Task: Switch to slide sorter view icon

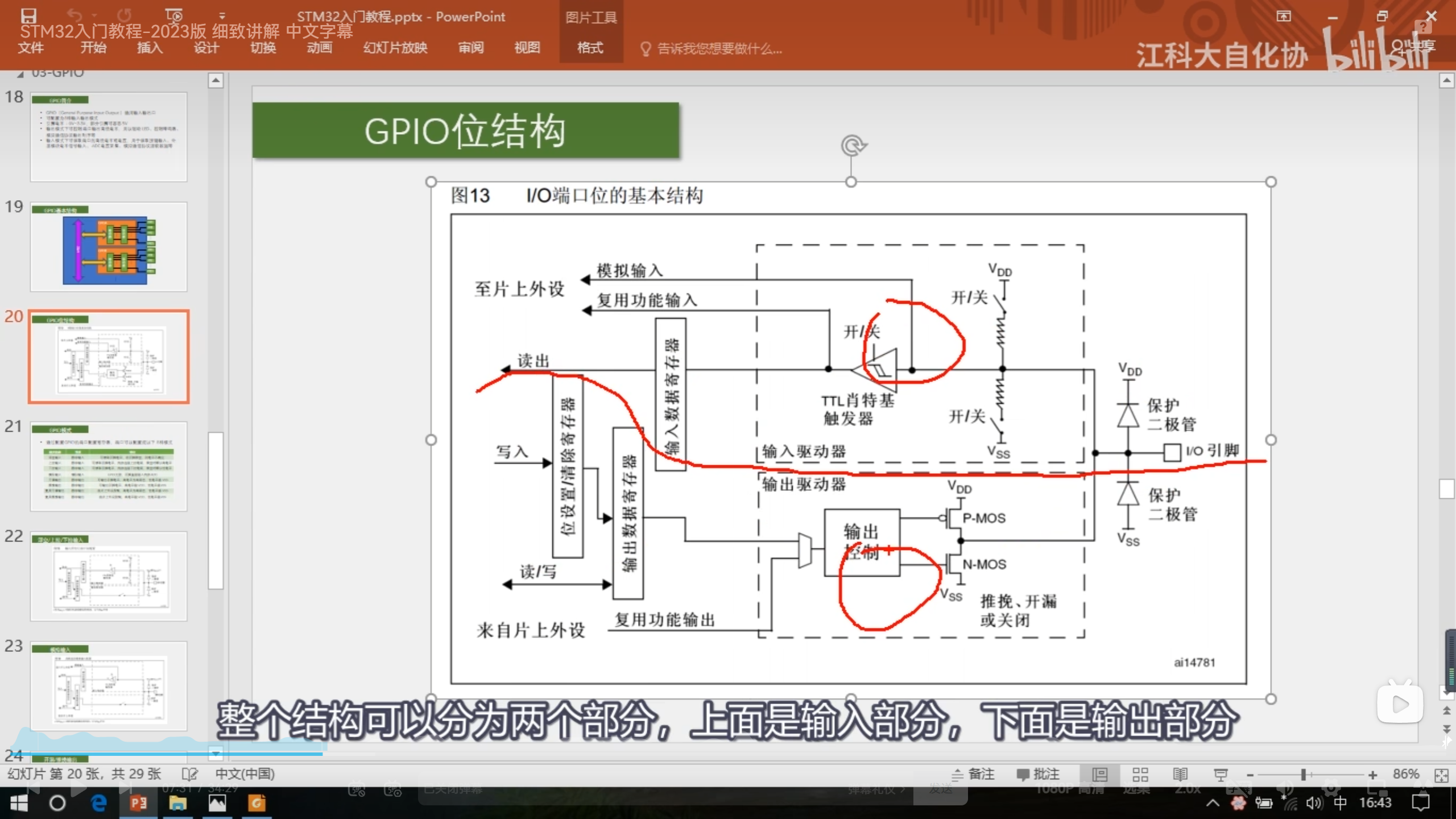Action: pyautogui.click(x=1140, y=774)
